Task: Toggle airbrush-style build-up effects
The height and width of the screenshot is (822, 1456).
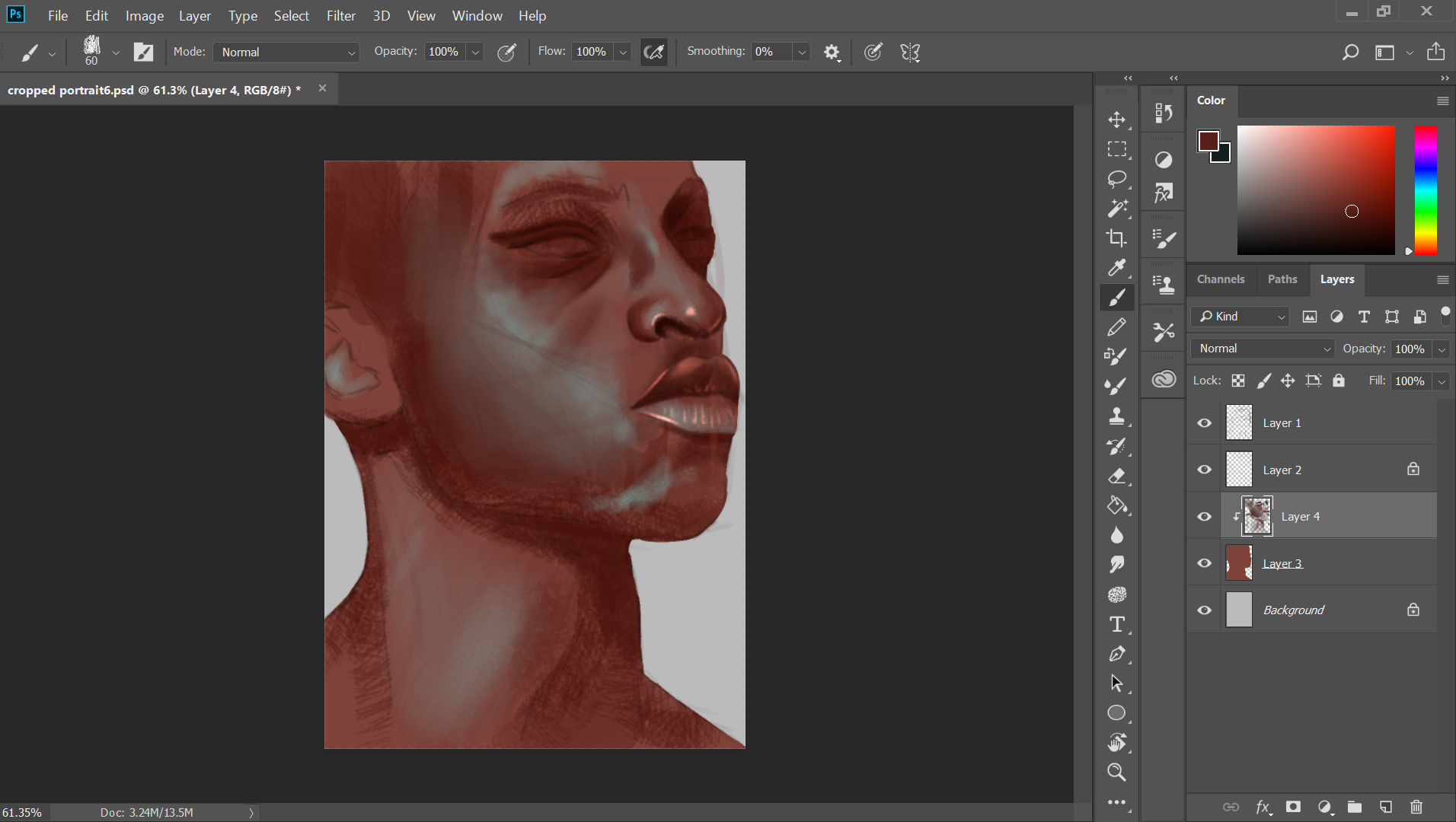Action: click(x=653, y=52)
